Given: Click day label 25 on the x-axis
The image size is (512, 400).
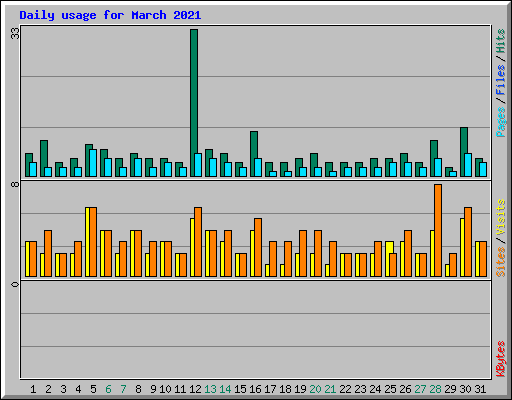Looking at the screenshot, I should click(390, 389).
